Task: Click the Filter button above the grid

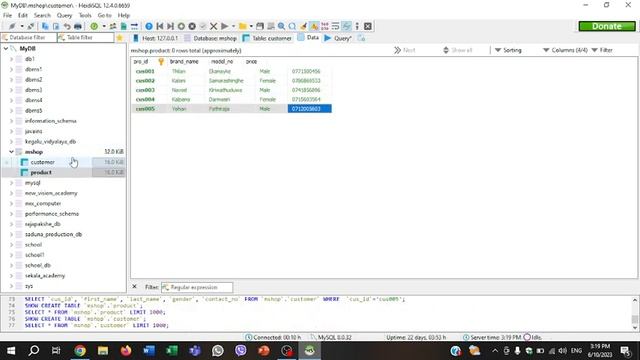Action: click(x=602, y=50)
